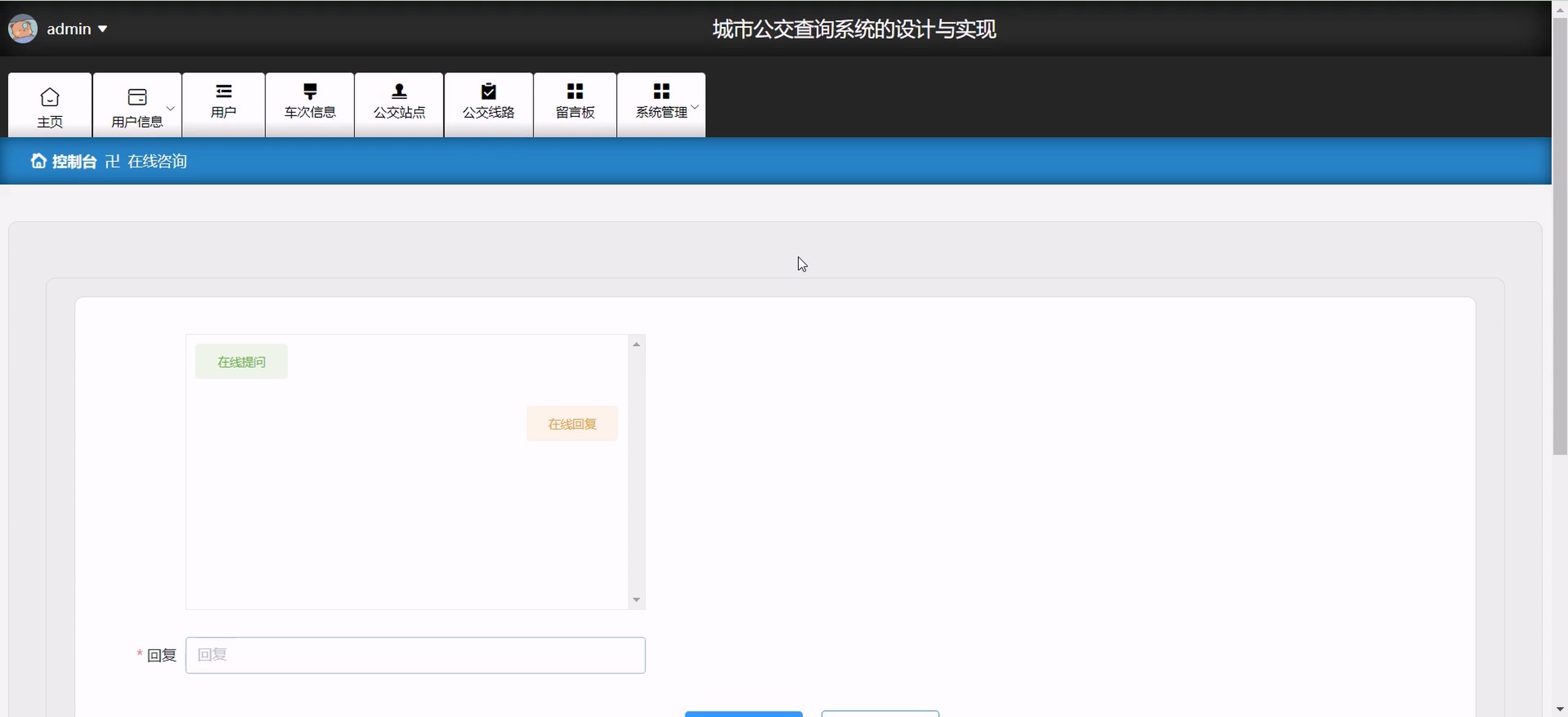Click the admin username text
The image size is (1568, 717).
tap(69, 28)
